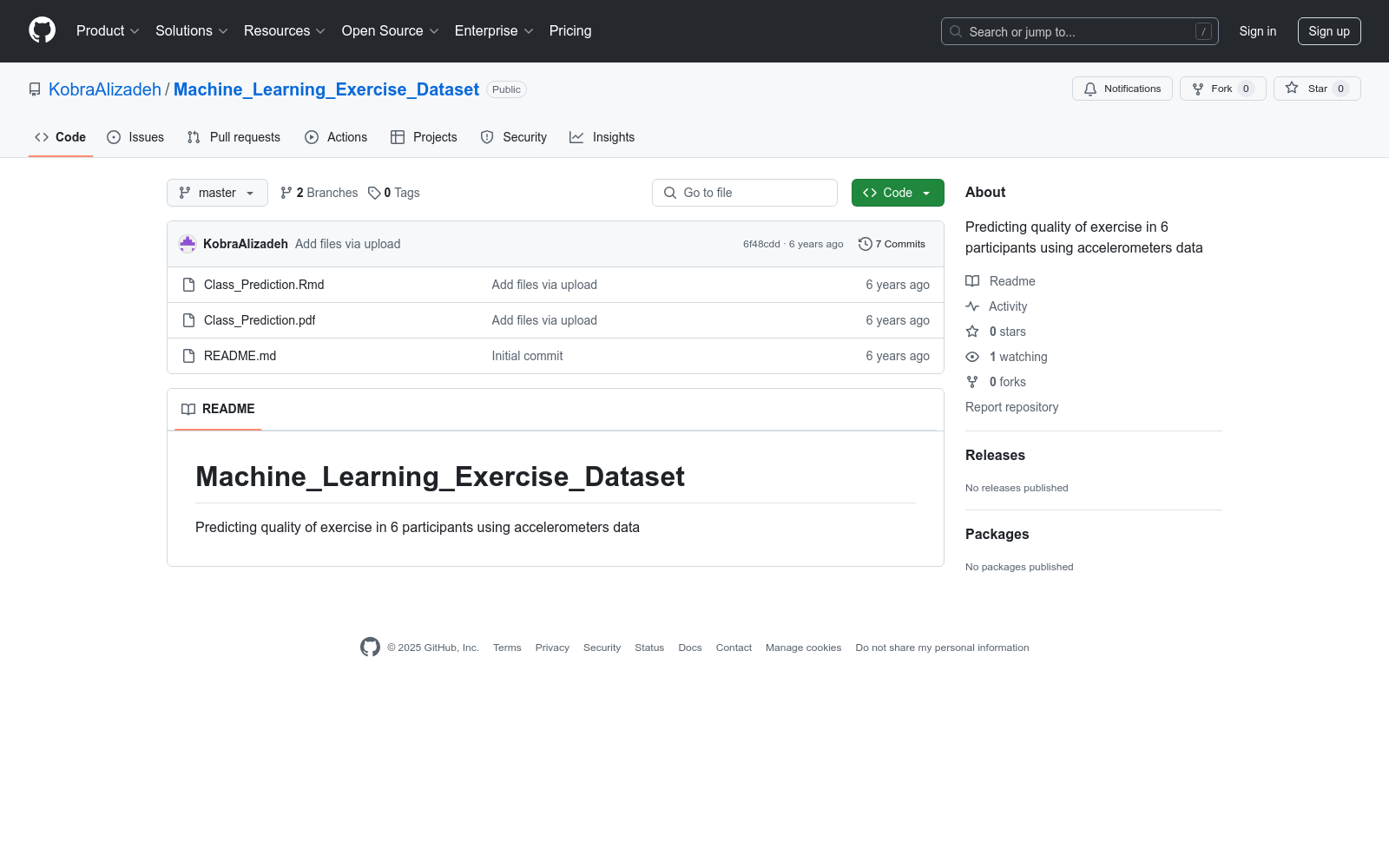Viewport: 1389px width, 868px height.
Task: Open the KobraAlizadeh commit author link
Action: click(x=246, y=244)
